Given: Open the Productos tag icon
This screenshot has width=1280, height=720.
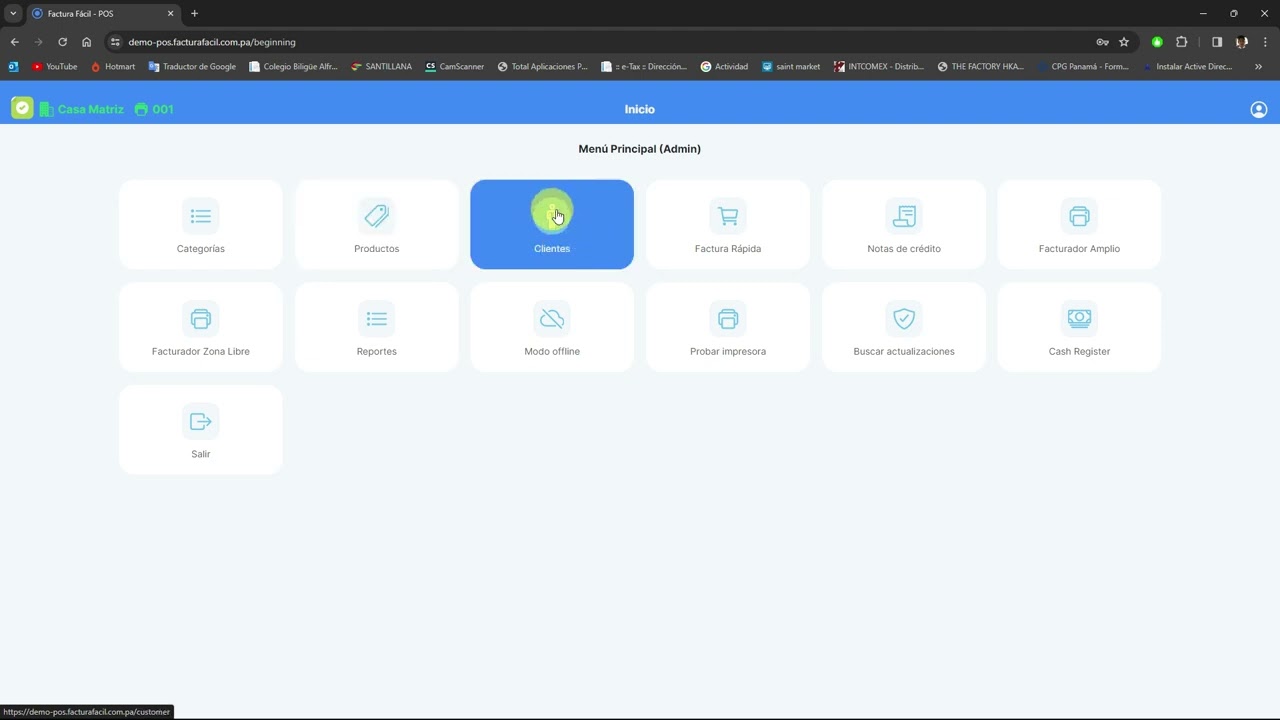Looking at the screenshot, I should click(377, 216).
